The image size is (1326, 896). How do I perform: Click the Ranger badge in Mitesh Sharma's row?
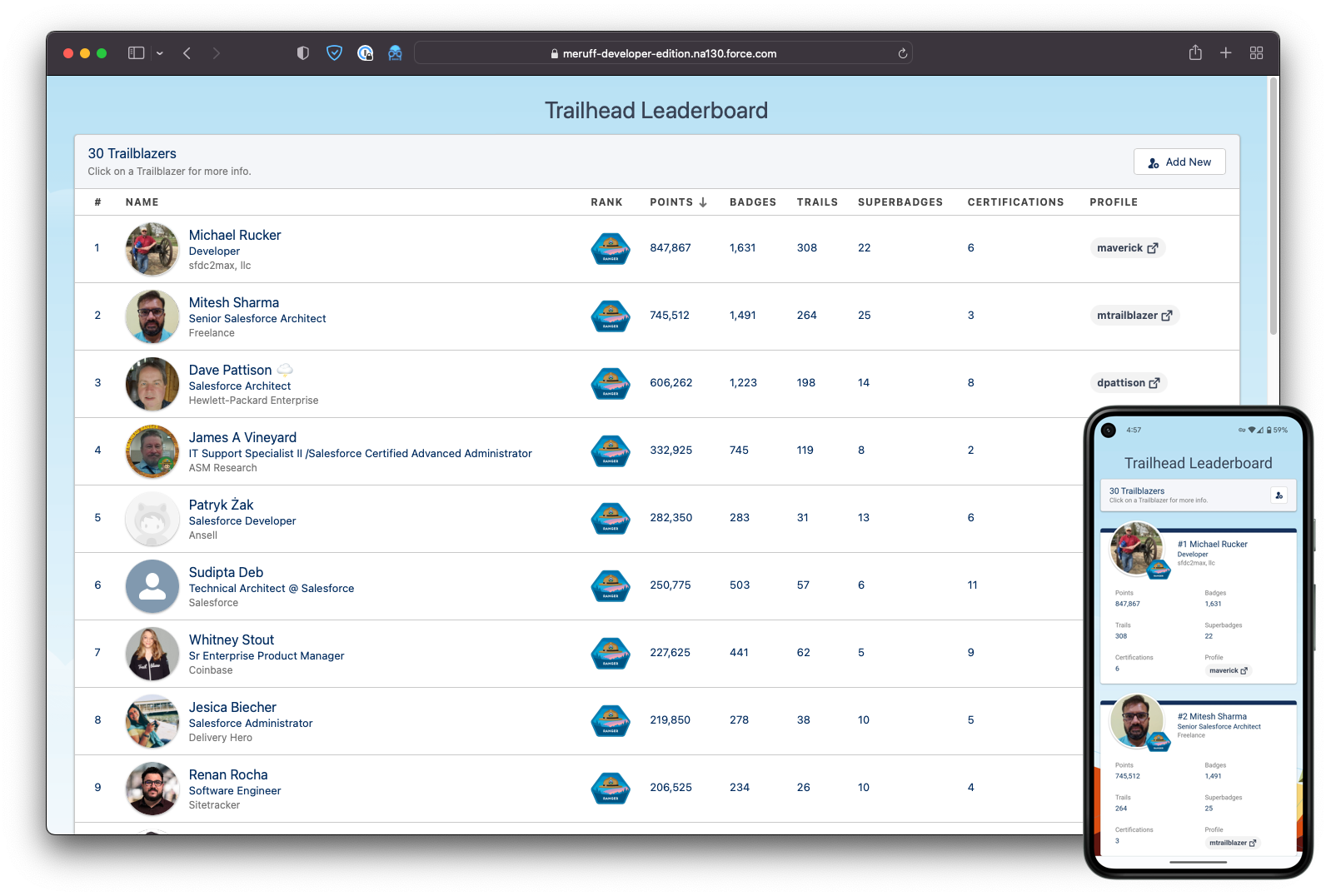(x=611, y=316)
